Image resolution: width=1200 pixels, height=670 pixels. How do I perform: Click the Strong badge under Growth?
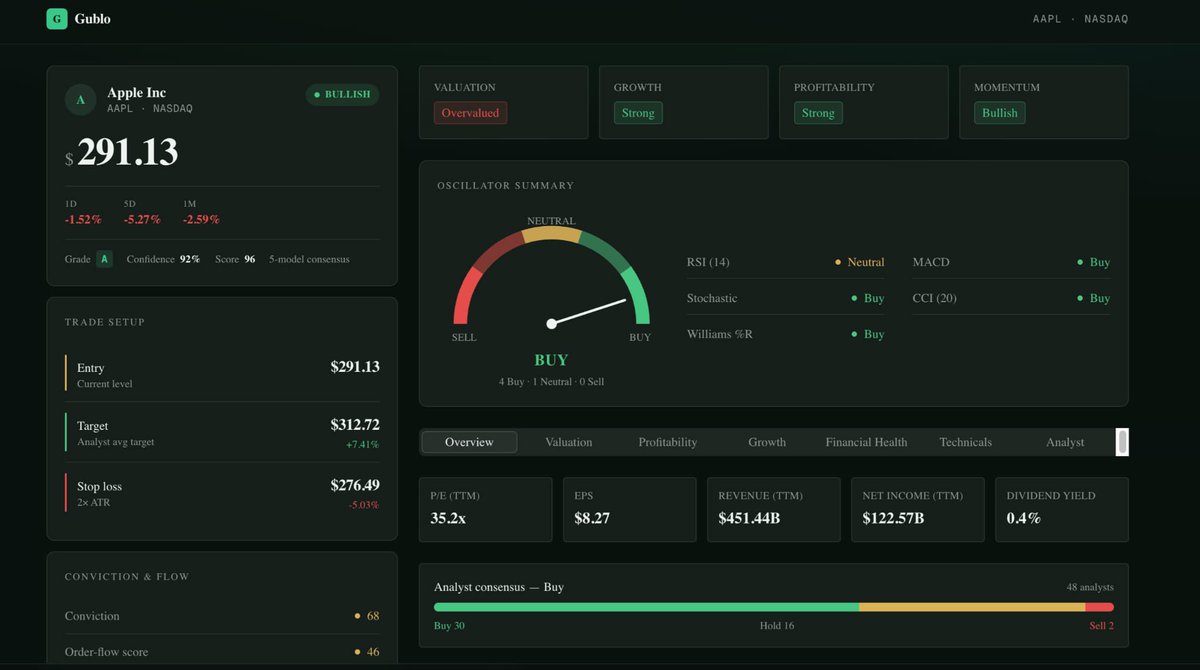[x=638, y=113]
